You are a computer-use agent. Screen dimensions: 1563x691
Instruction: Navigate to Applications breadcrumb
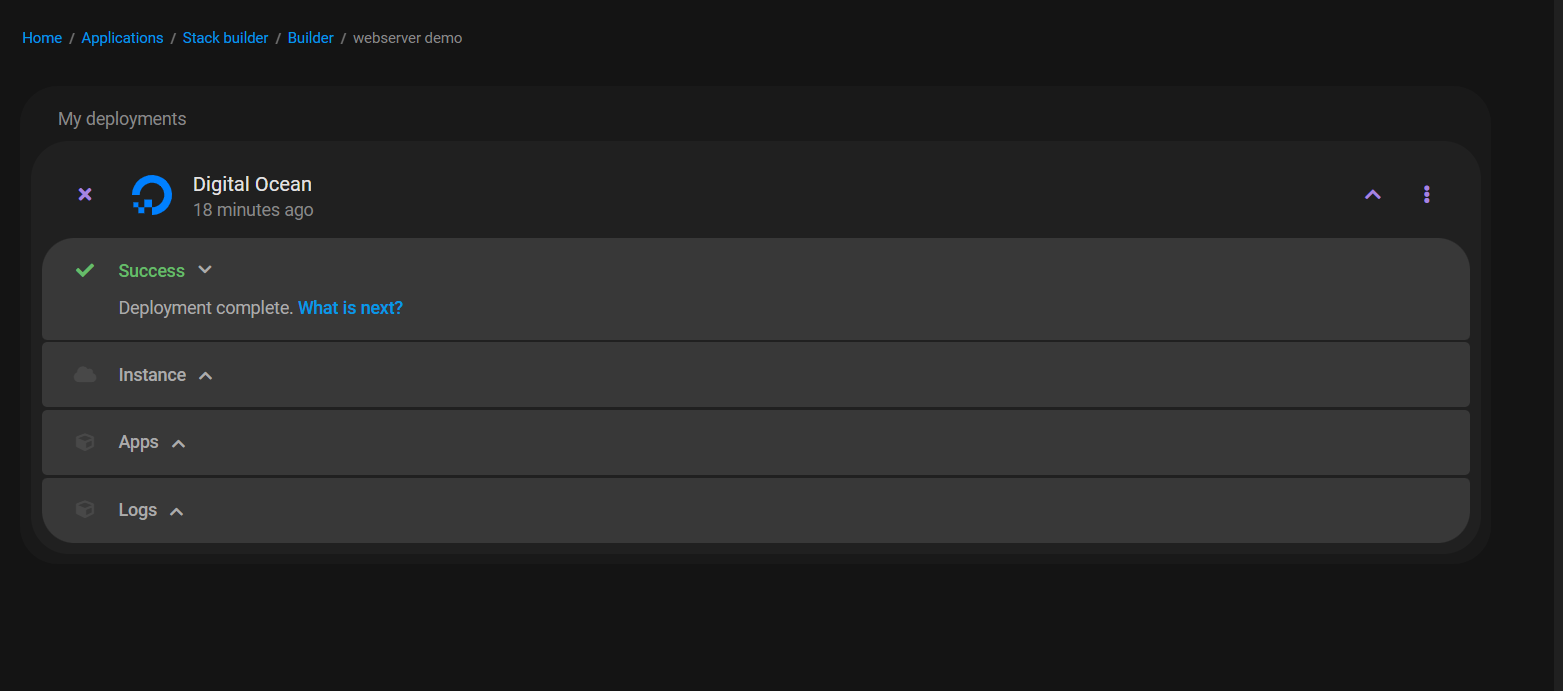click(x=122, y=38)
